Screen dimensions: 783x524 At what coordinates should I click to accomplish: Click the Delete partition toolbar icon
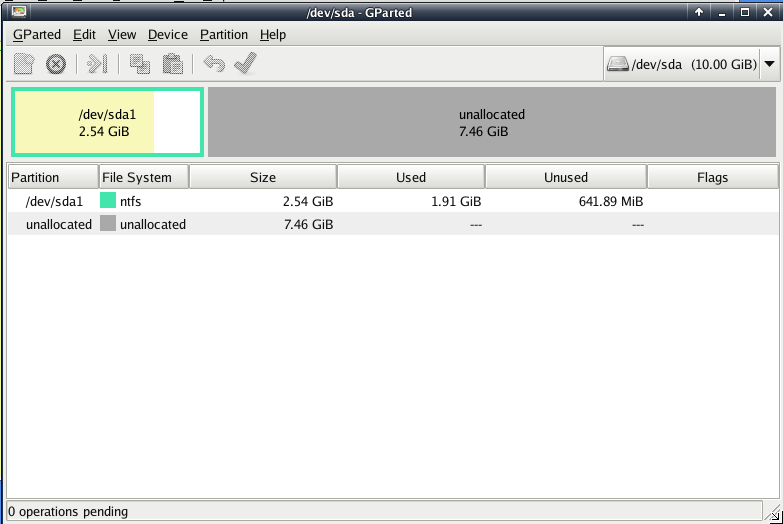(x=56, y=64)
